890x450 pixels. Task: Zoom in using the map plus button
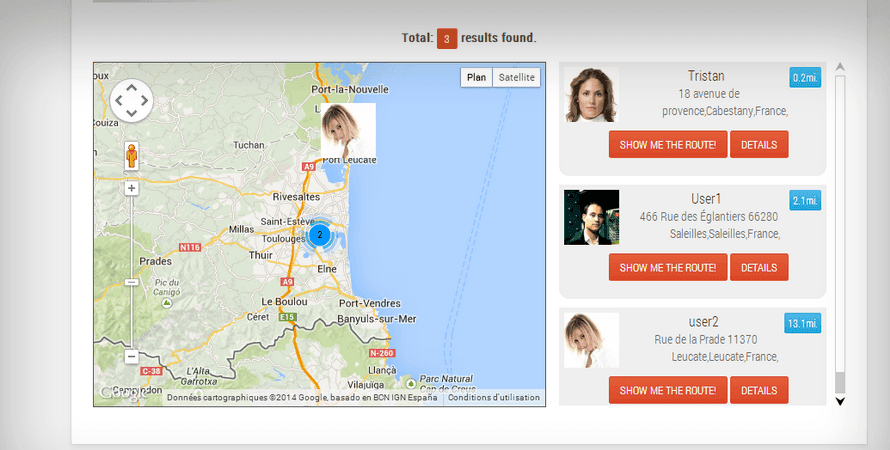pos(131,188)
